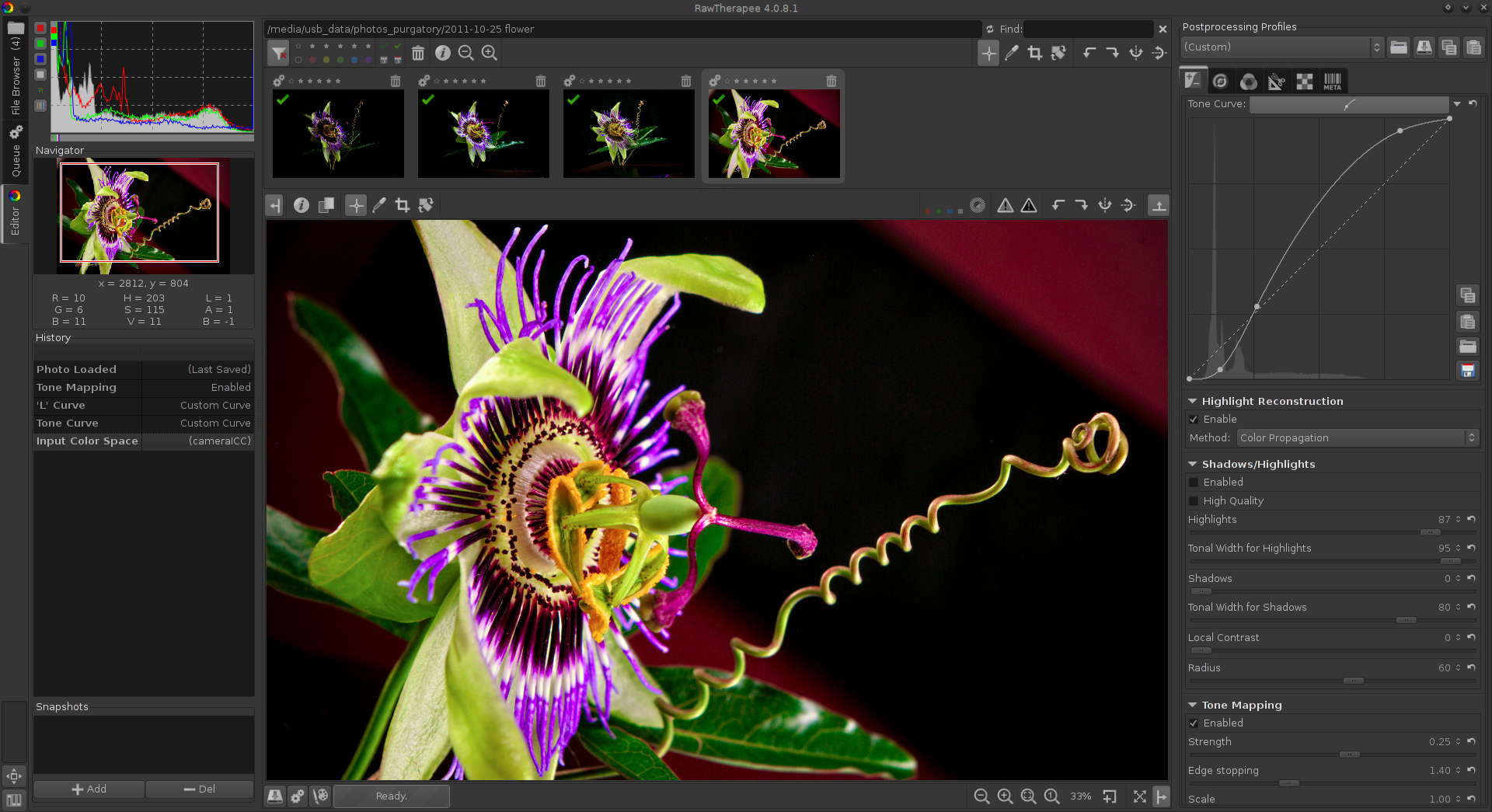Open the Color tab in the right panel

(1249, 81)
